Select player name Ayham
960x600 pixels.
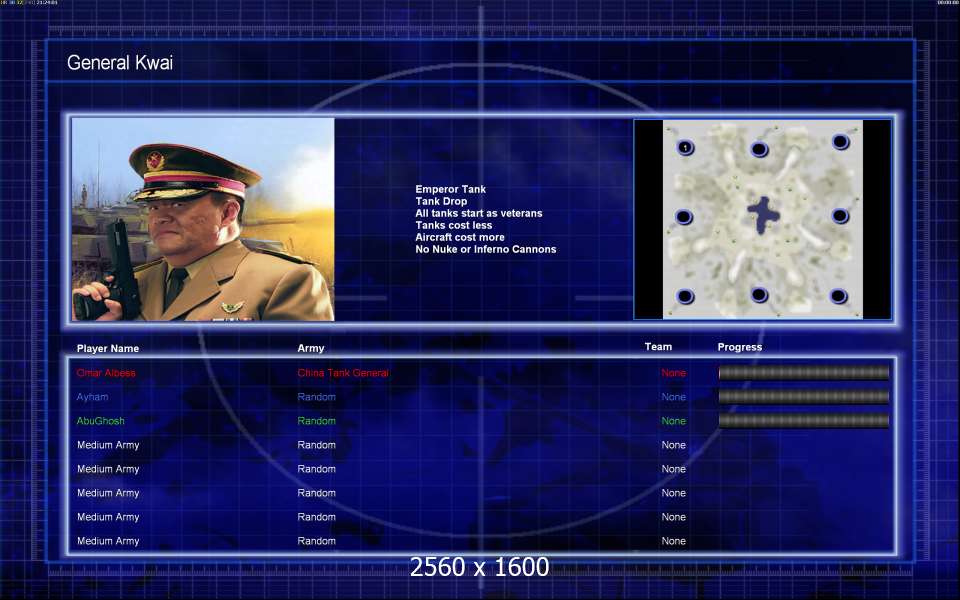92,397
